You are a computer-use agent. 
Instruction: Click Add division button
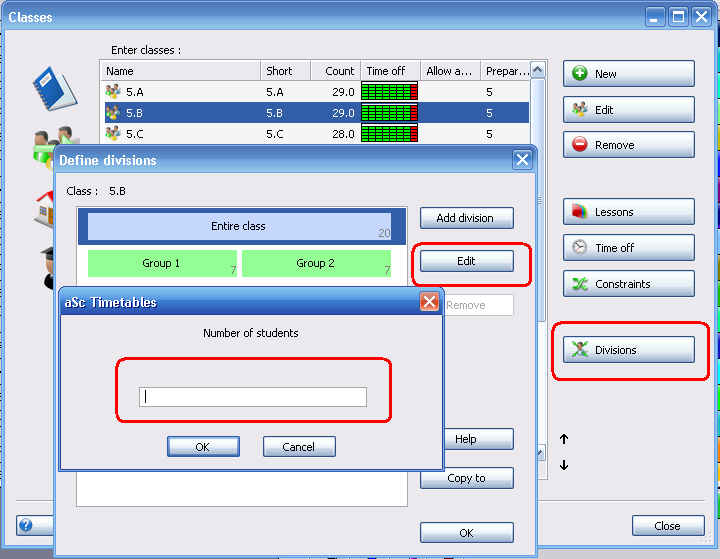click(466, 218)
